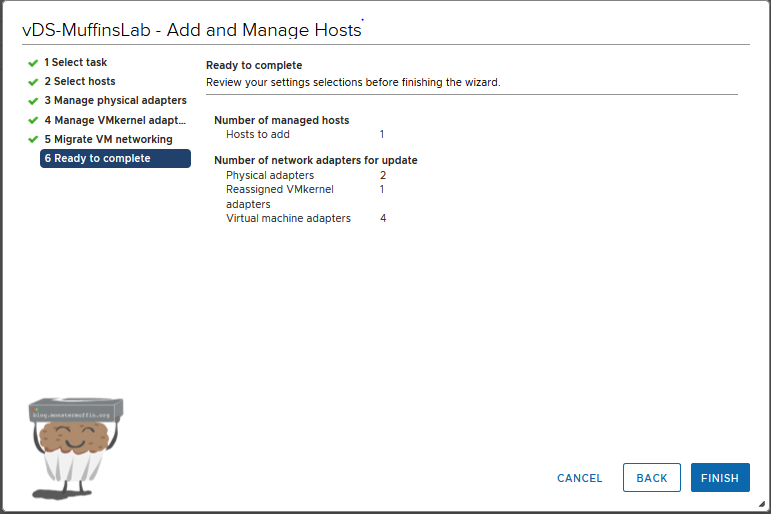Return to step 4 Manage VMkernel adapters
This screenshot has width=771, height=514.
coord(115,120)
